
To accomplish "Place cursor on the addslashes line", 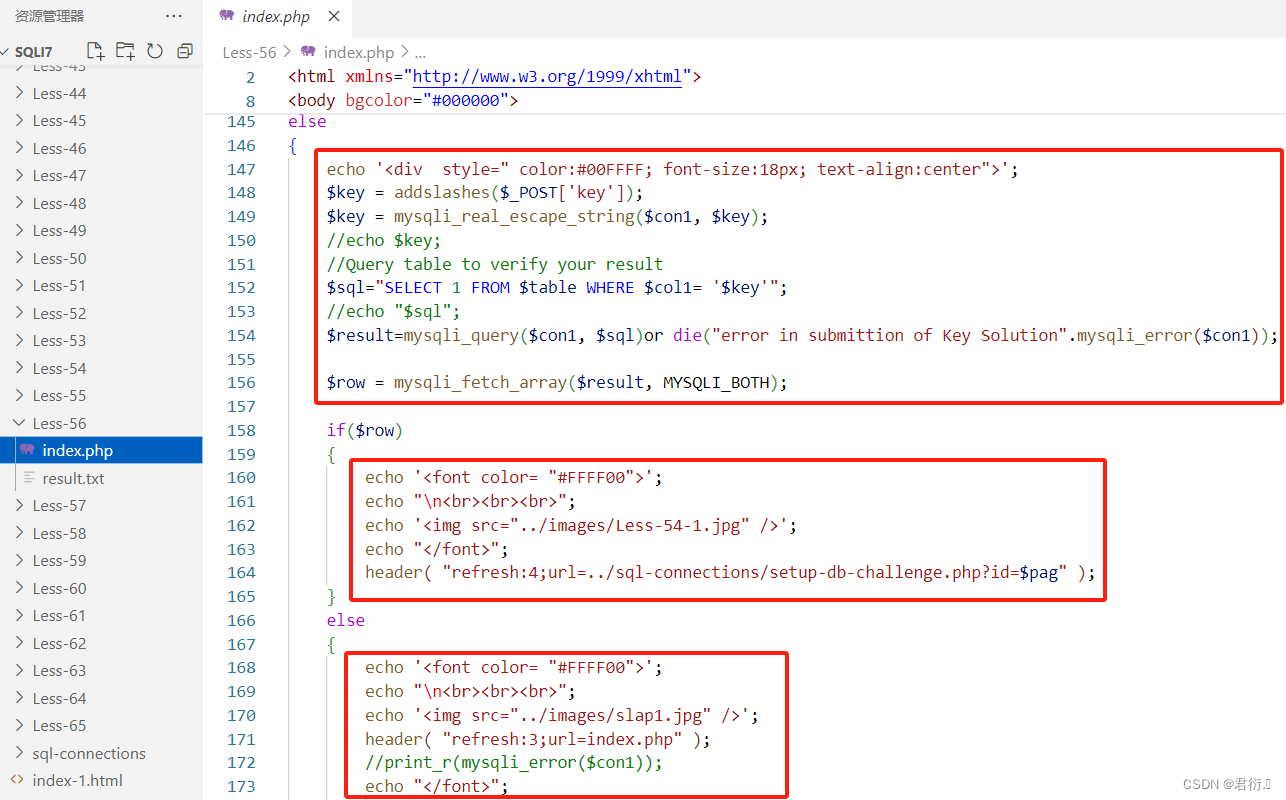I will pyautogui.click(x=485, y=193).
